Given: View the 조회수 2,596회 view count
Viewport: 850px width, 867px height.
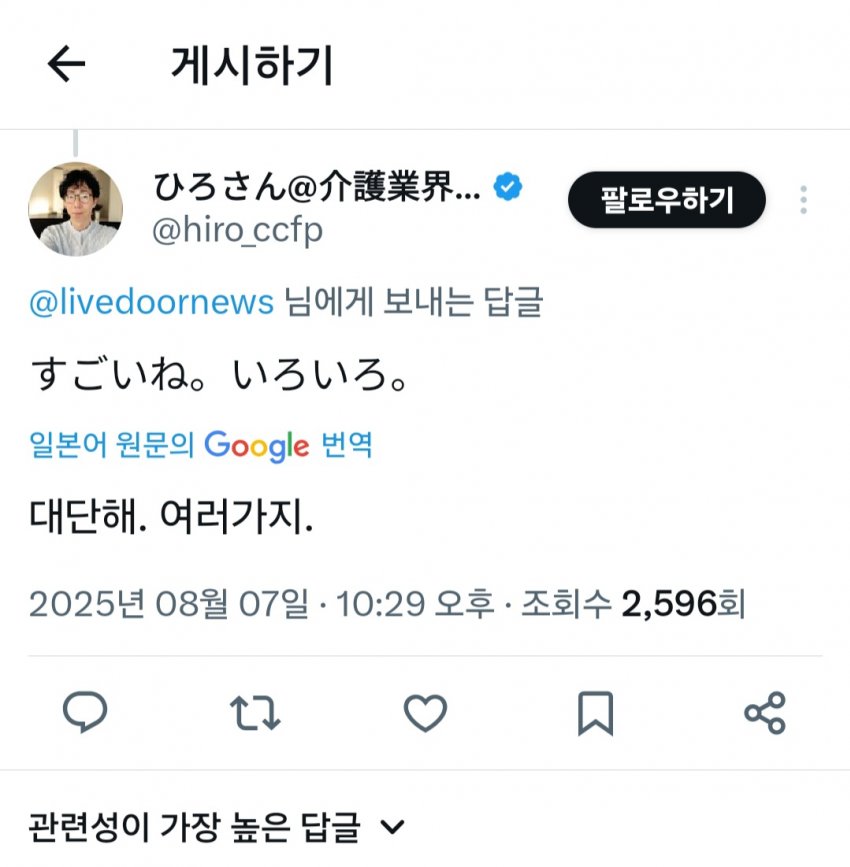Looking at the screenshot, I should coord(633,603).
